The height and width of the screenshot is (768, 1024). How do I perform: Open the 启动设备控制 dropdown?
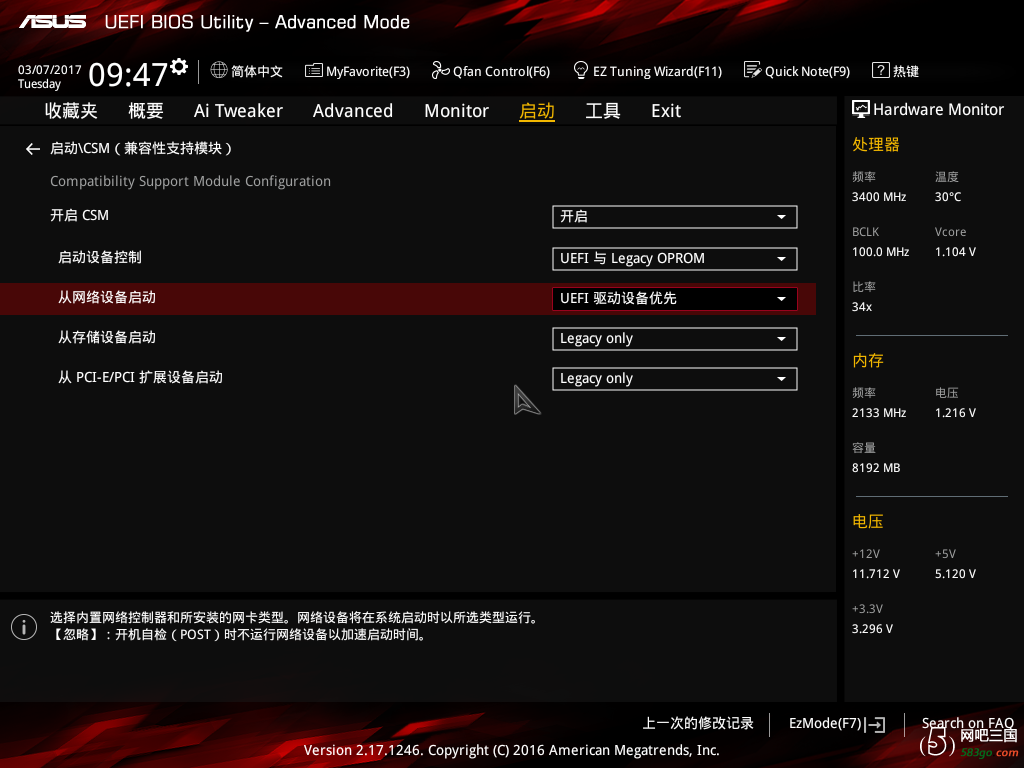pos(675,259)
